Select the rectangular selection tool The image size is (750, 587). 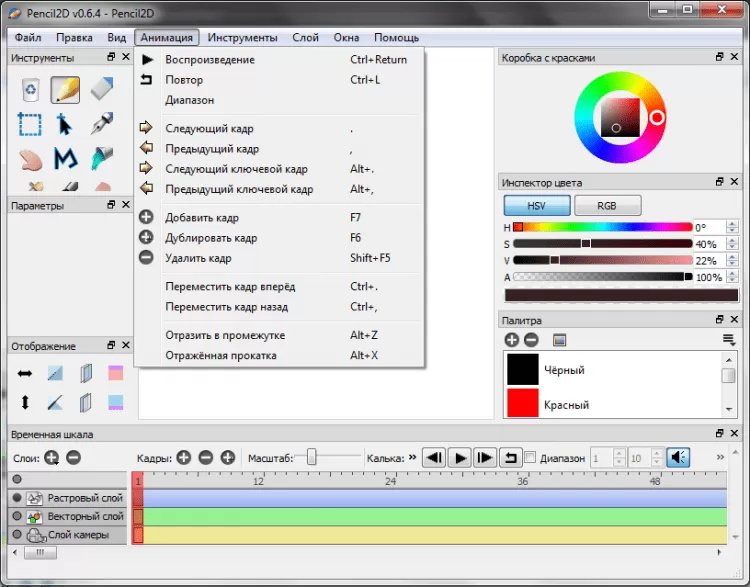(30, 125)
